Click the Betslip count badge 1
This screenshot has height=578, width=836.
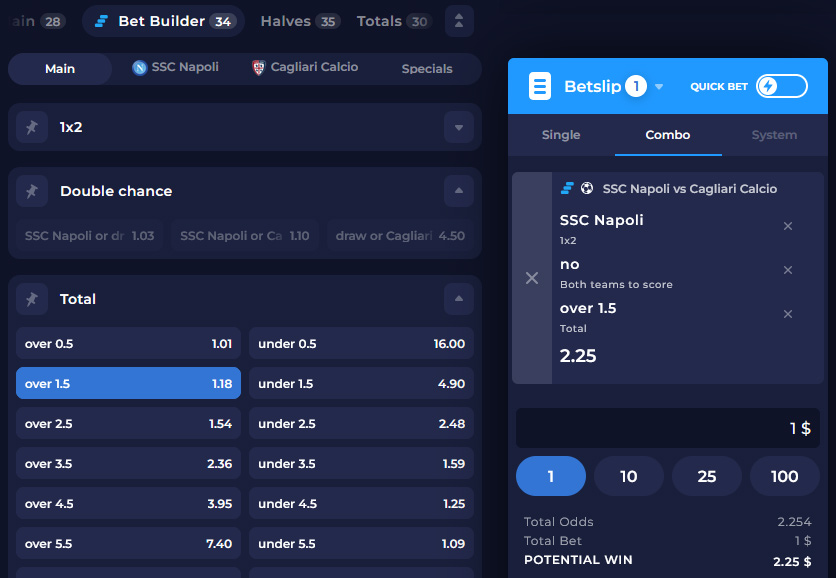tap(636, 86)
